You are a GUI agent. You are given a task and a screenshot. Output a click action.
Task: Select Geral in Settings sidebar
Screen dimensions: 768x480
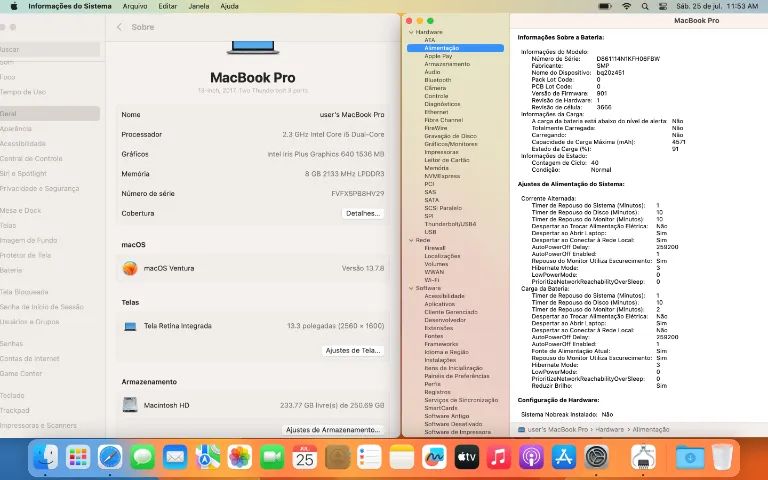coord(50,114)
